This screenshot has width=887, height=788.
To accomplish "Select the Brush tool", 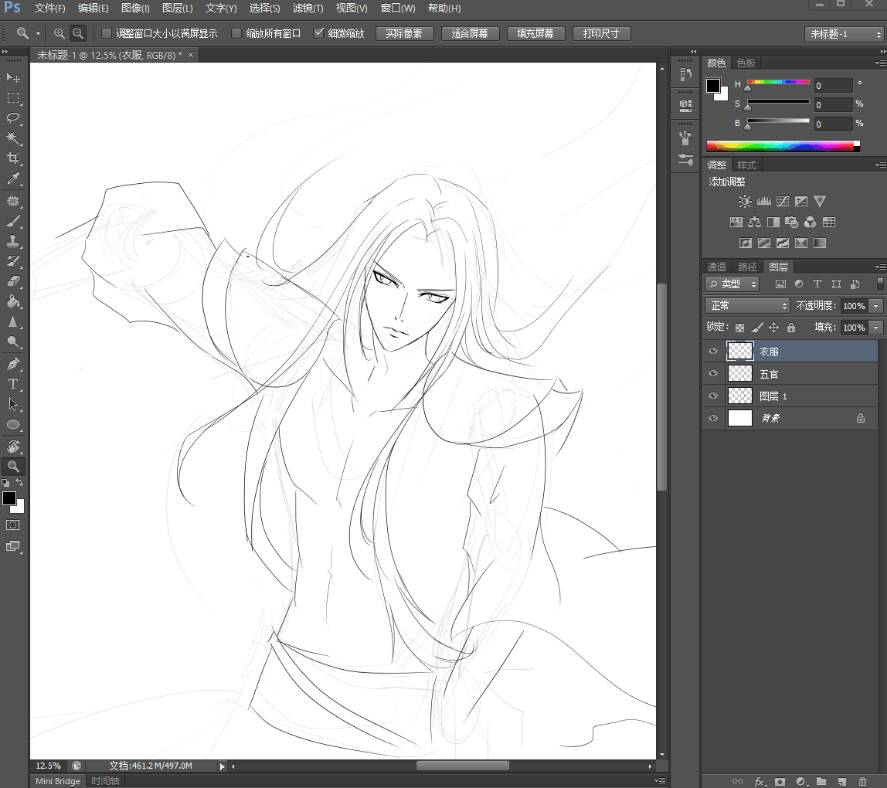I will (x=13, y=221).
